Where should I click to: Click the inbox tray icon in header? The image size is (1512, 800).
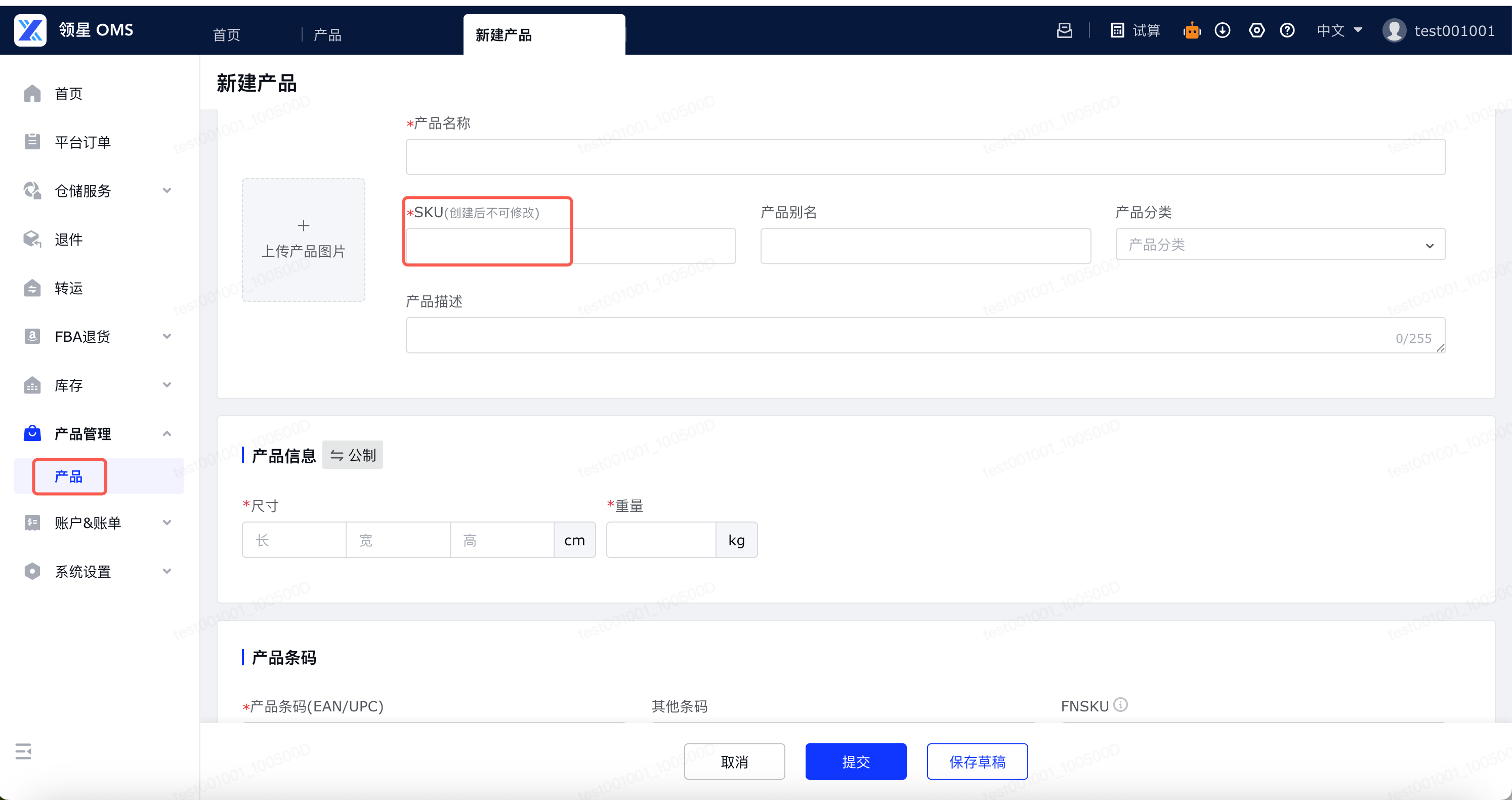[x=1064, y=30]
